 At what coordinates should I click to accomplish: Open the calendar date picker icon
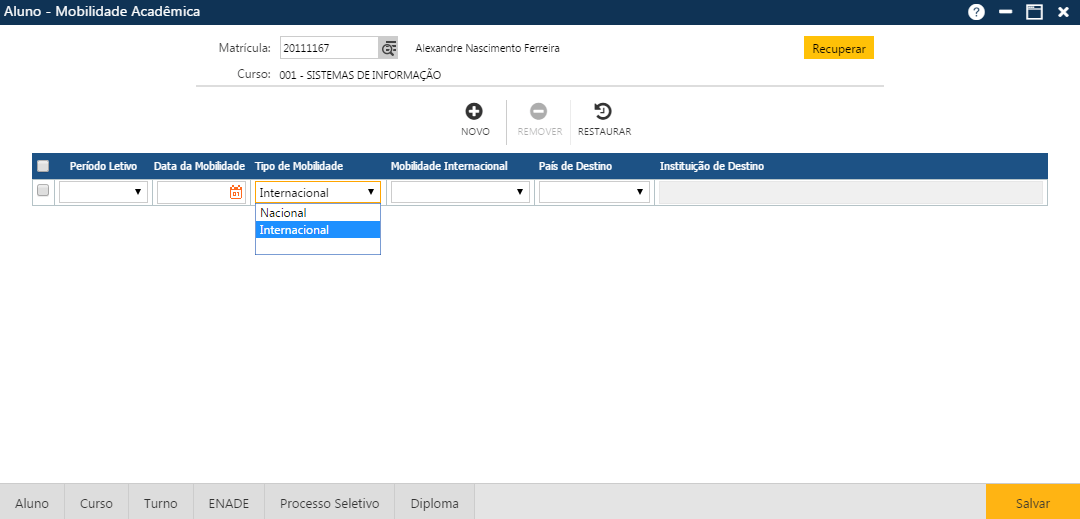[236, 193]
